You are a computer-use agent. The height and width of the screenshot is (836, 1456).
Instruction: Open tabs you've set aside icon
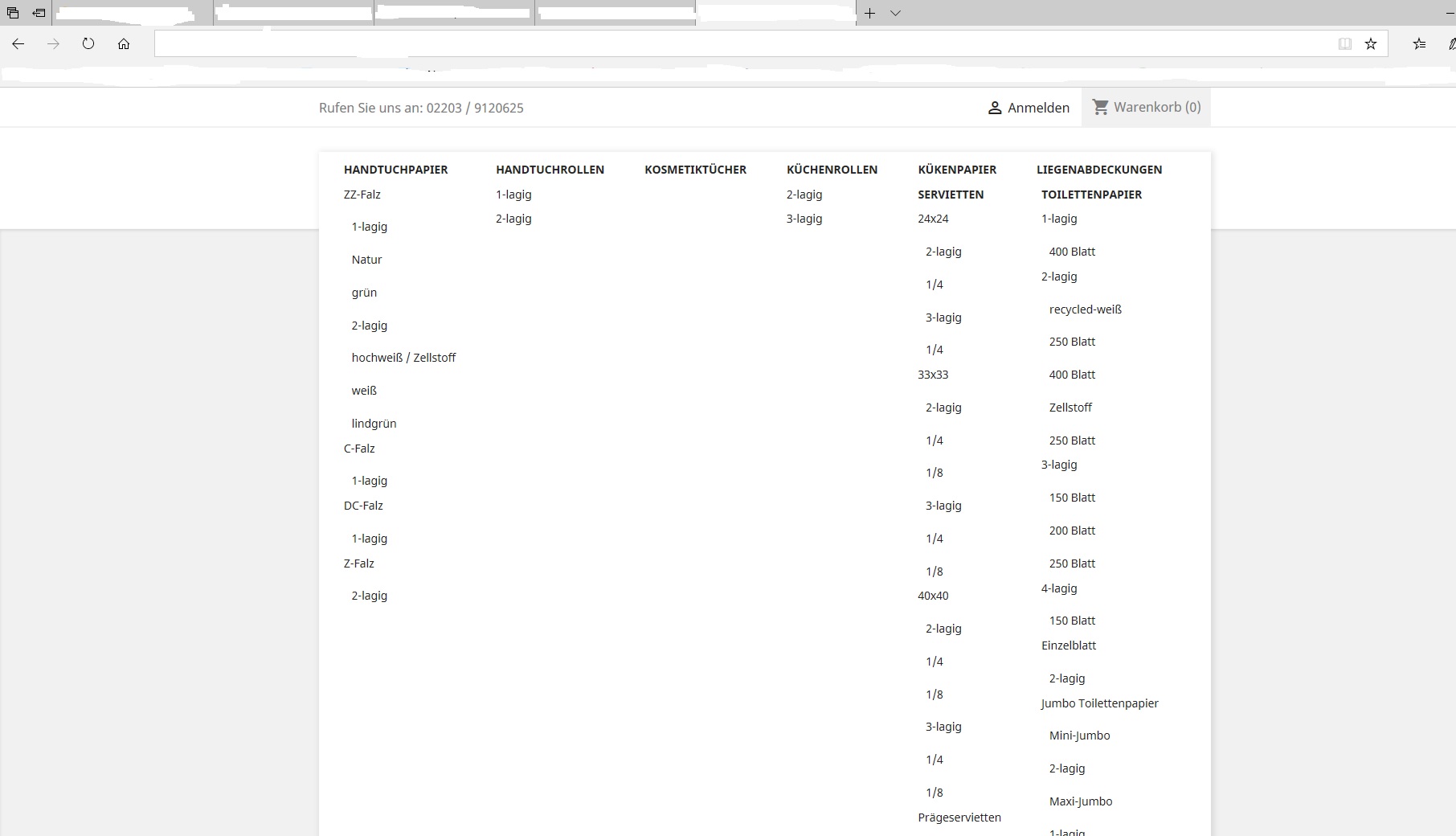point(12,13)
